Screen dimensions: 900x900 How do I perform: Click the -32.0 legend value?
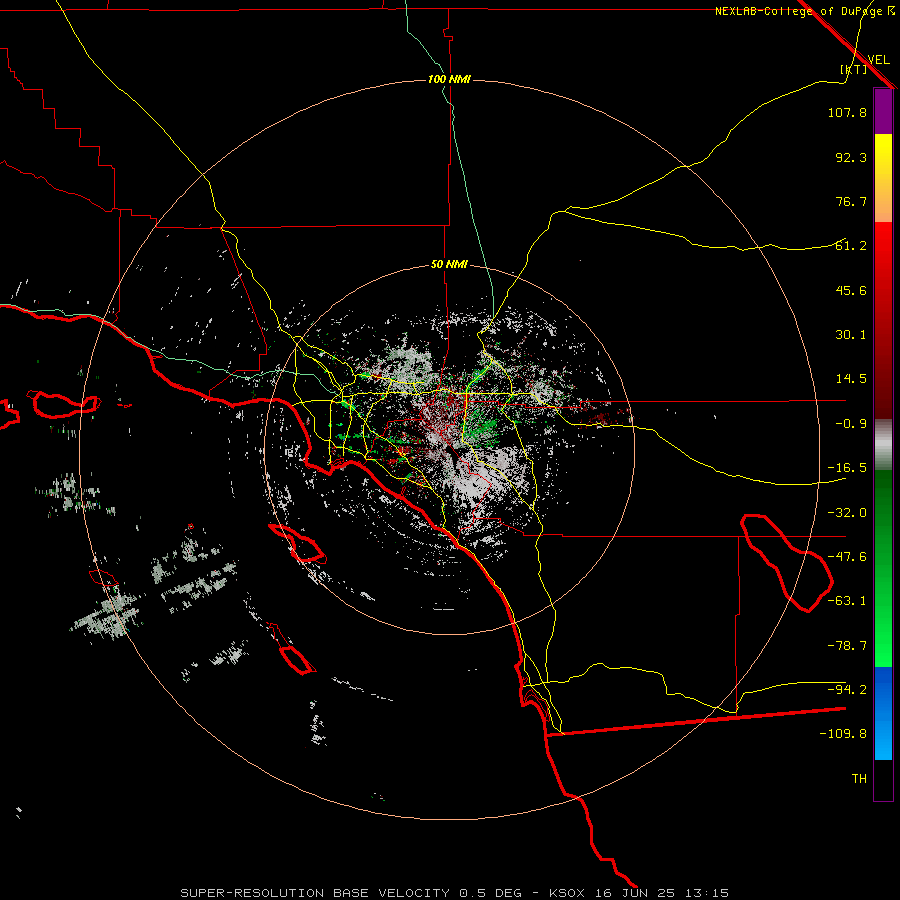click(847, 513)
